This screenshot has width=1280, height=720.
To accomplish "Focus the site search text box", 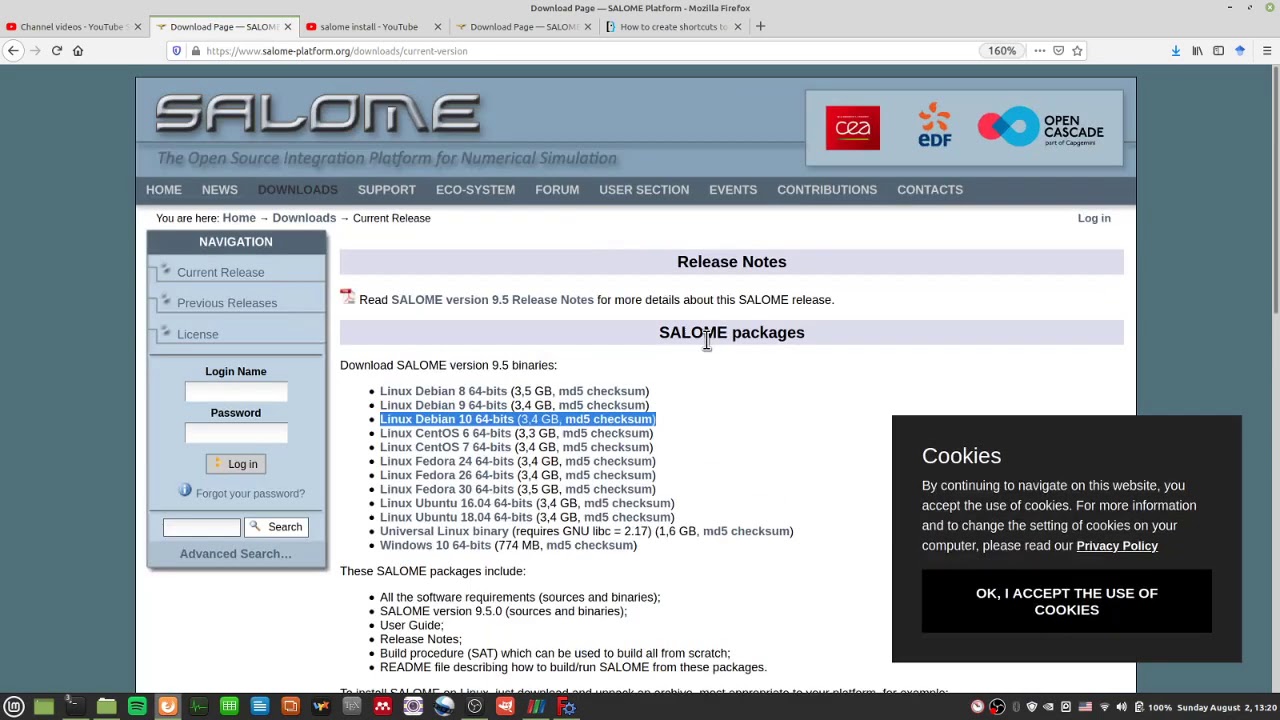I will 202,527.
